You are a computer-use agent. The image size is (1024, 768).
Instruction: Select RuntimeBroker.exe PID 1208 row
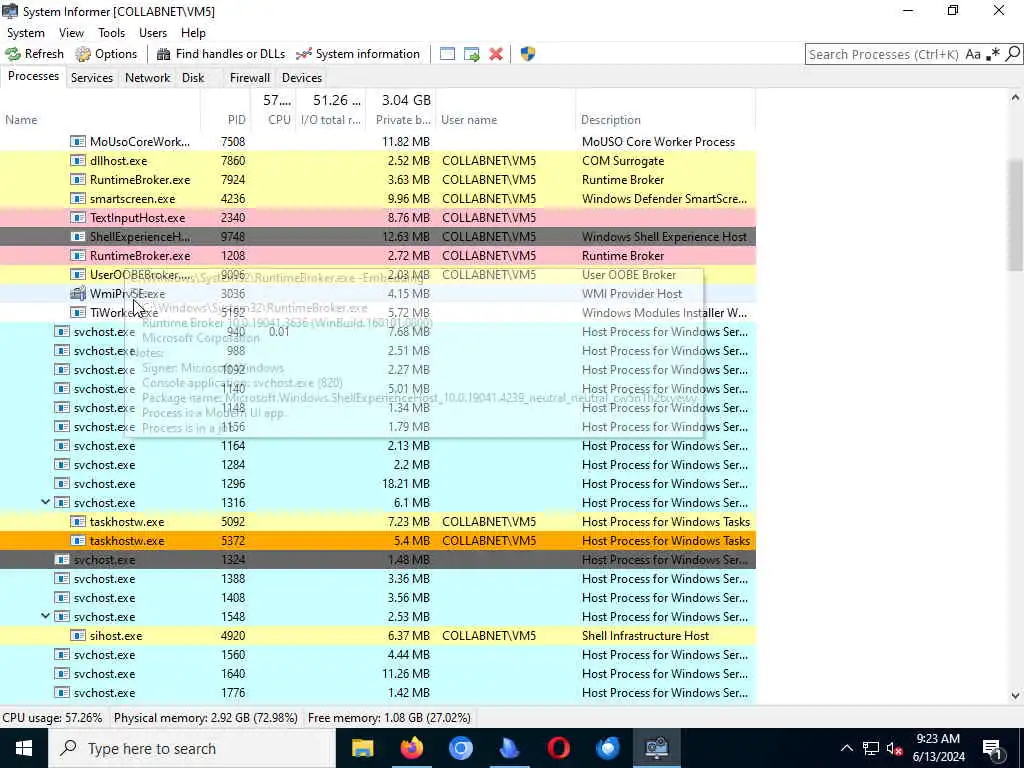click(x=377, y=255)
